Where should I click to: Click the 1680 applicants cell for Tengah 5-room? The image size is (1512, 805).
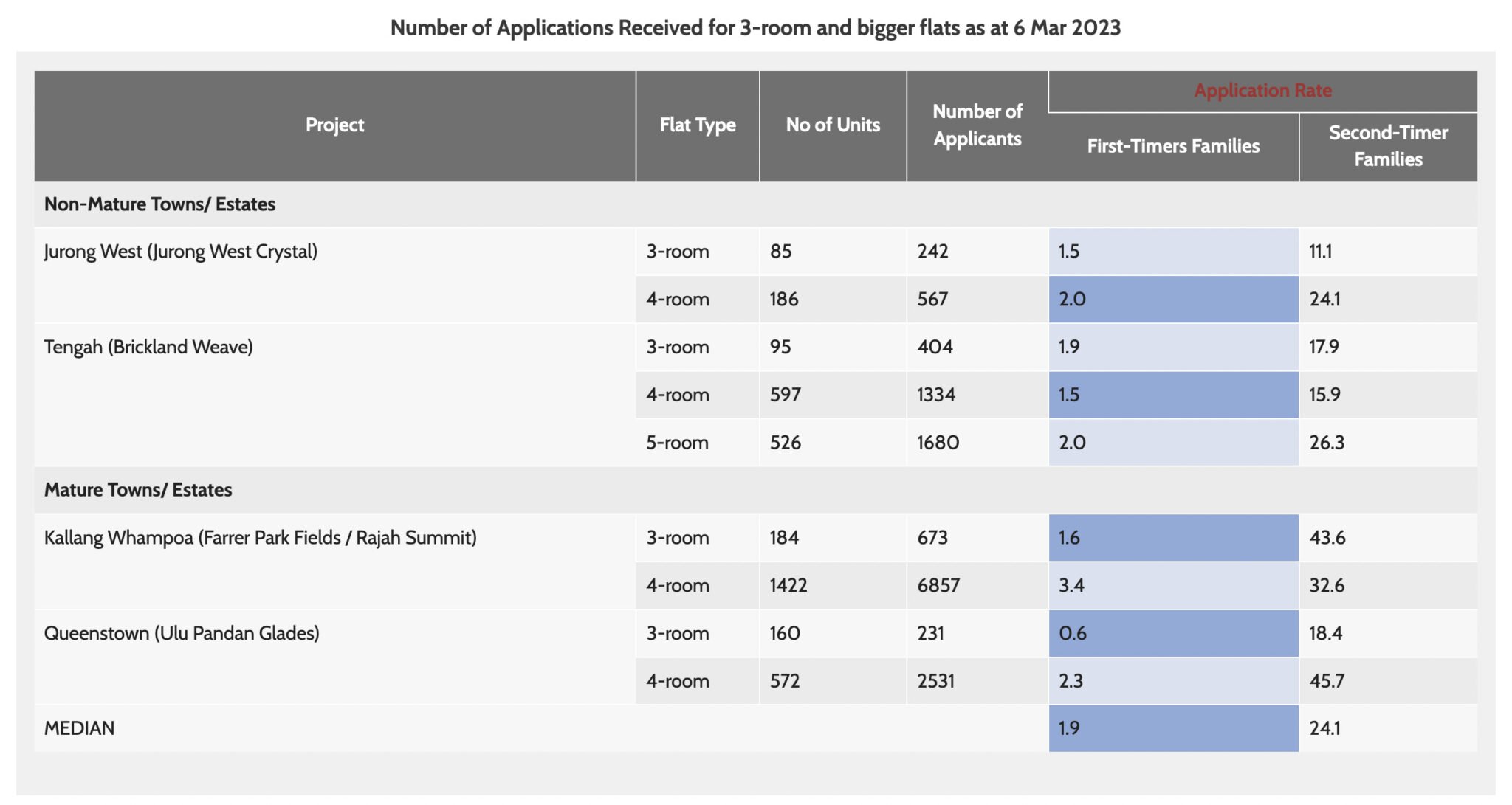pos(937,443)
